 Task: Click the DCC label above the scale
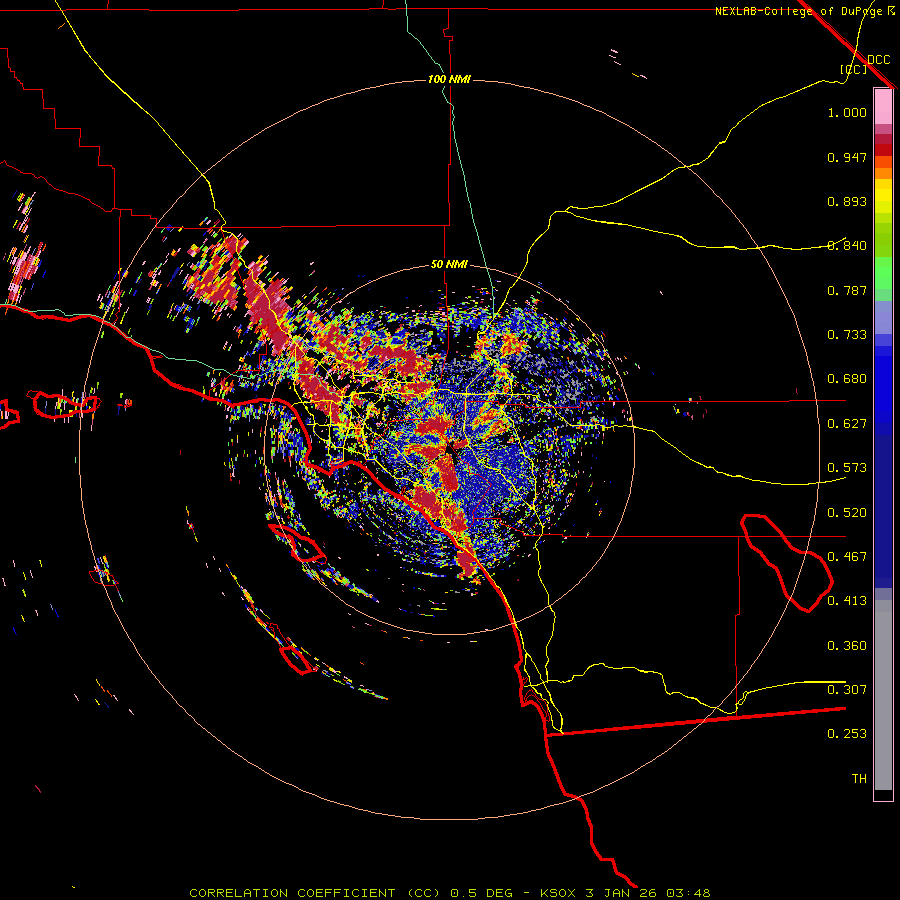(878, 60)
